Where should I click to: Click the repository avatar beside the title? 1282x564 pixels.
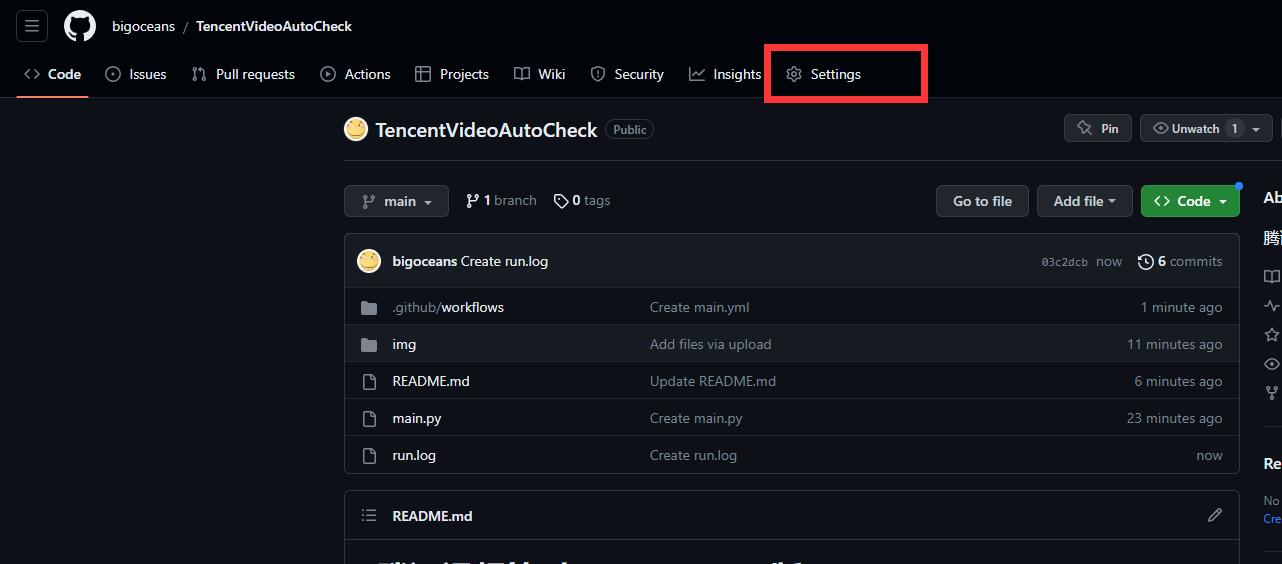356,129
